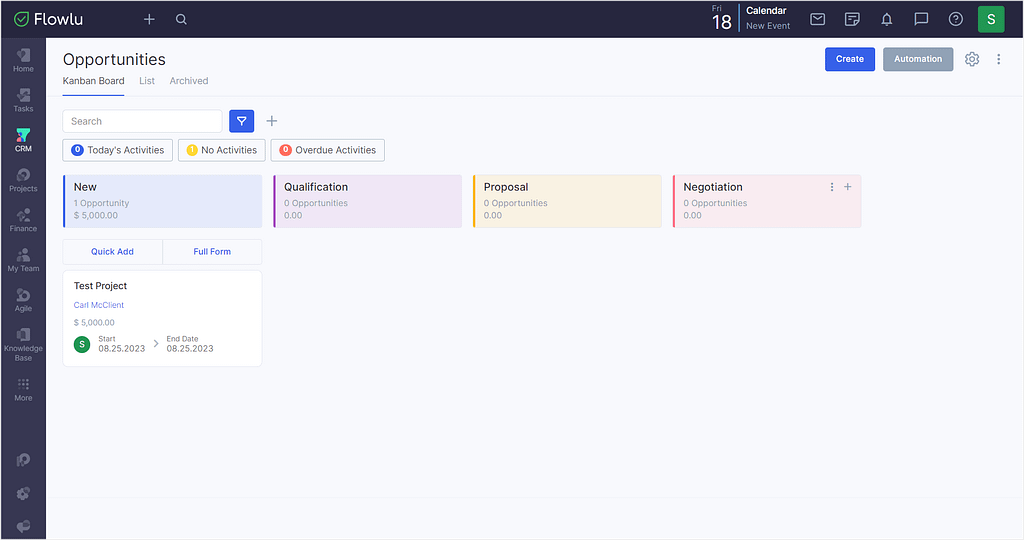This screenshot has height=540, width=1024.
Task: Open Negotiation column three-dot menu
Action: pyautogui.click(x=831, y=187)
